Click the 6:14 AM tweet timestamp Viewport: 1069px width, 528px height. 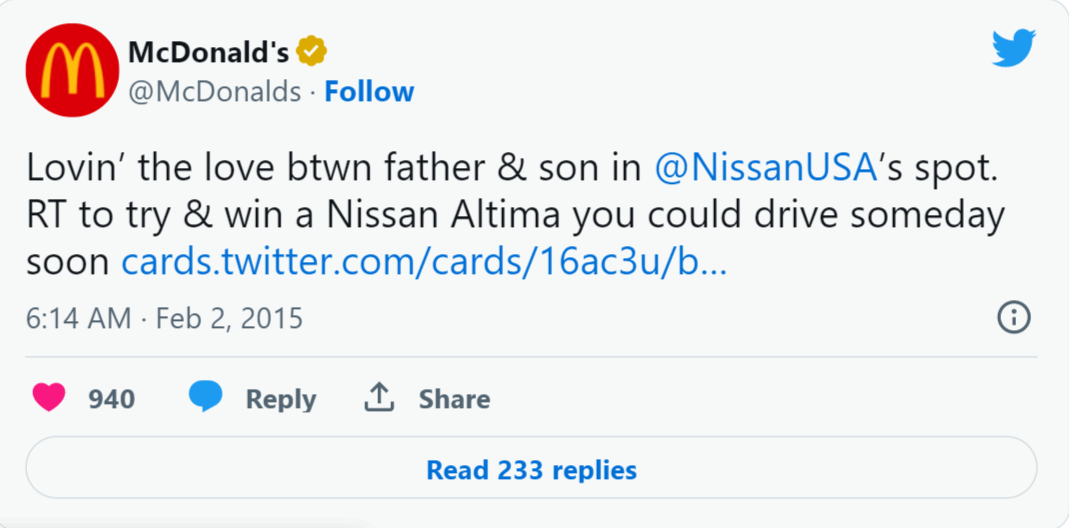point(78,318)
